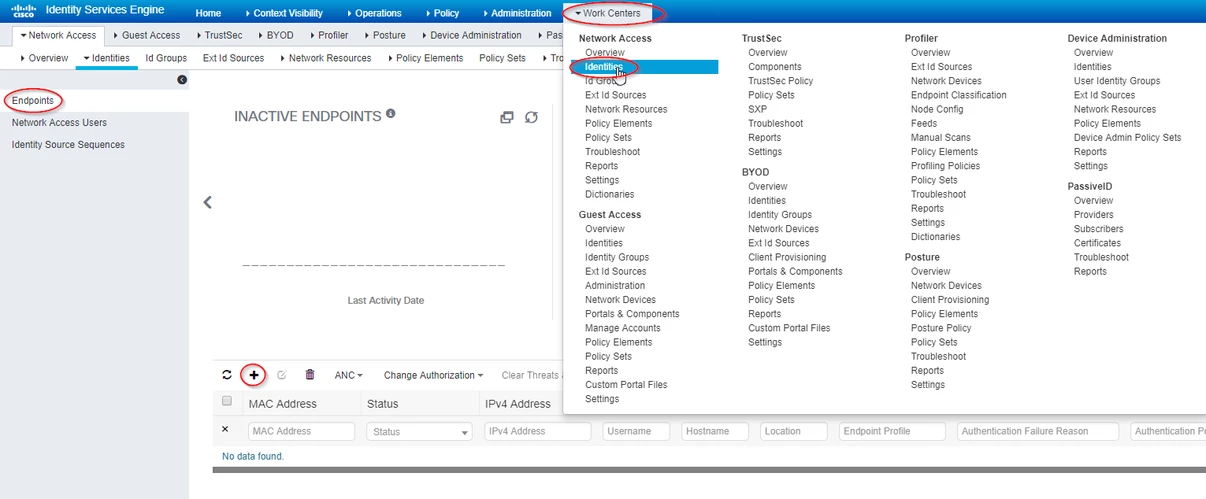Open Subscribers under PassiveID
The height and width of the screenshot is (499, 1206).
(x=1098, y=229)
